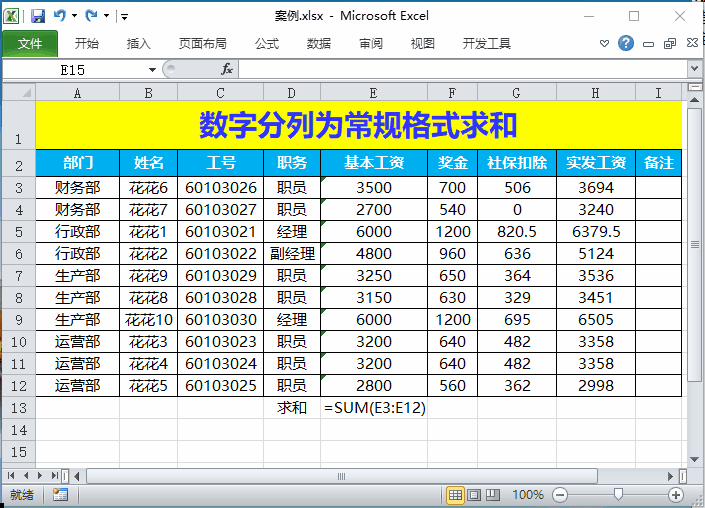Click the 100% zoom level button
Screen dimensions: 705x508
pos(528,495)
